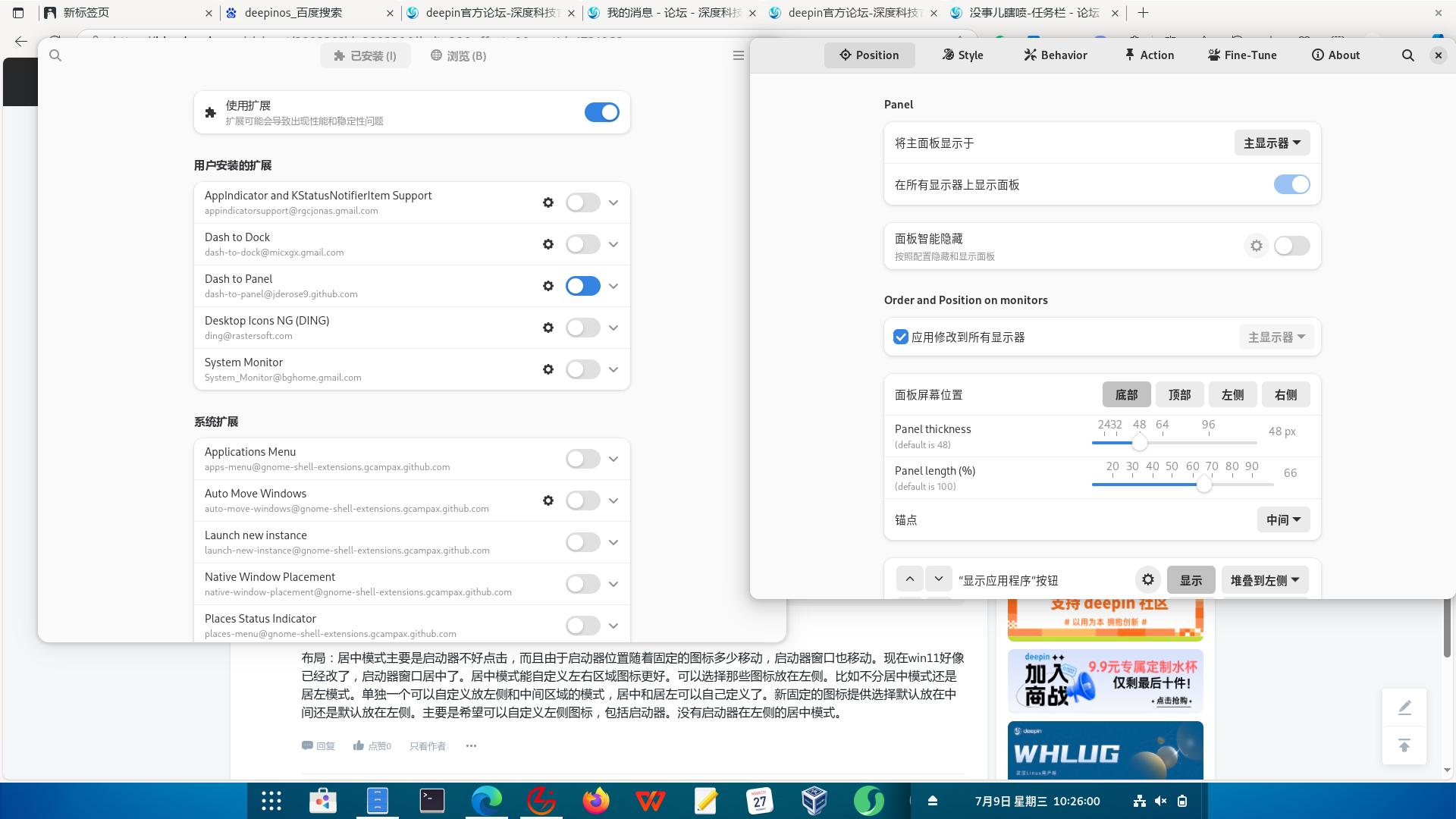Open the terminal from the taskbar
The width and height of the screenshot is (1456, 819).
pyautogui.click(x=432, y=801)
